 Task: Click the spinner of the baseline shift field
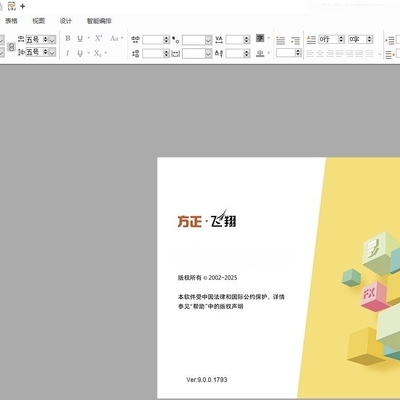[x=247, y=53]
